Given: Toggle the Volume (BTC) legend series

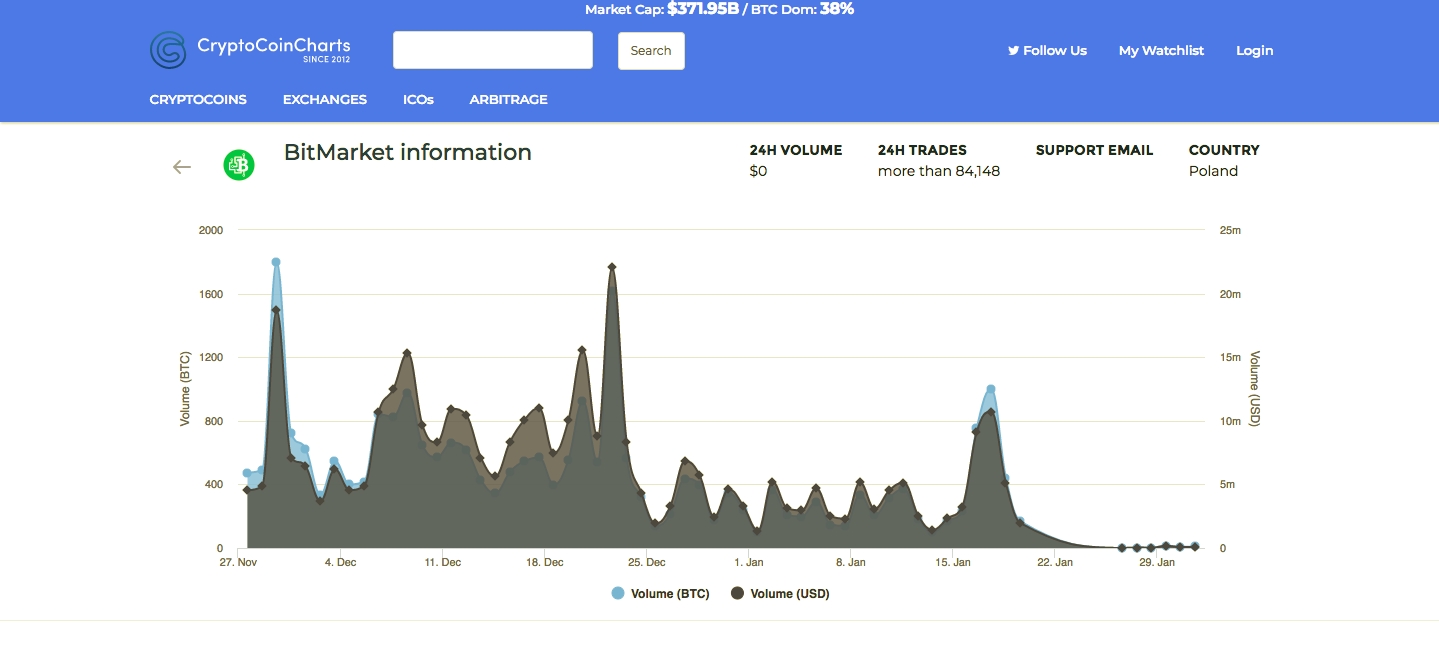Looking at the screenshot, I should (x=660, y=594).
